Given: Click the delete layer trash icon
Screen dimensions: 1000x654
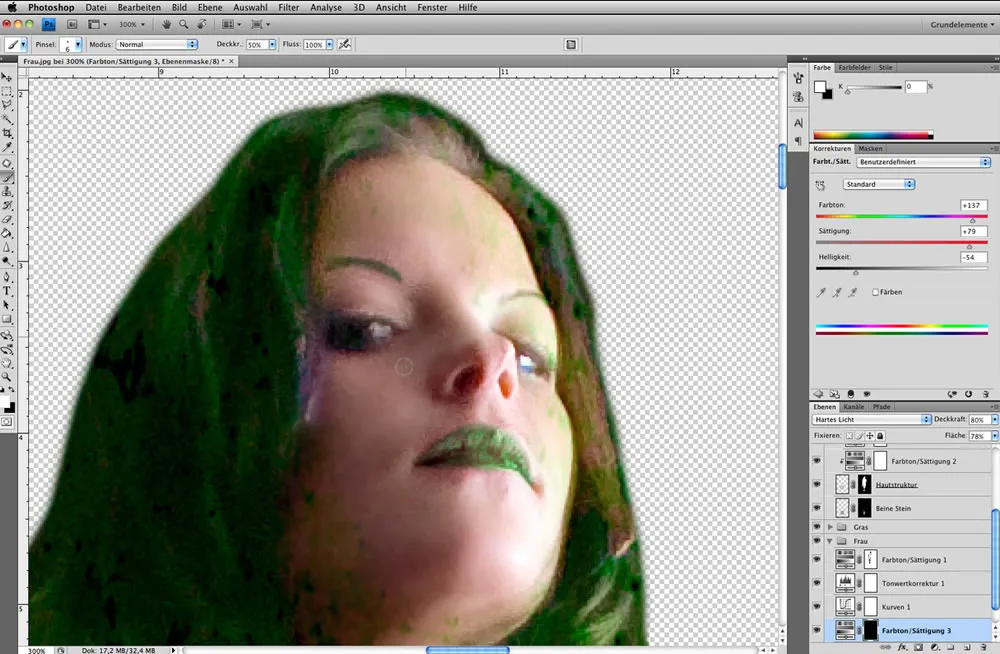Looking at the screenshot, I should pyautogui.click(x=982, y=647).
